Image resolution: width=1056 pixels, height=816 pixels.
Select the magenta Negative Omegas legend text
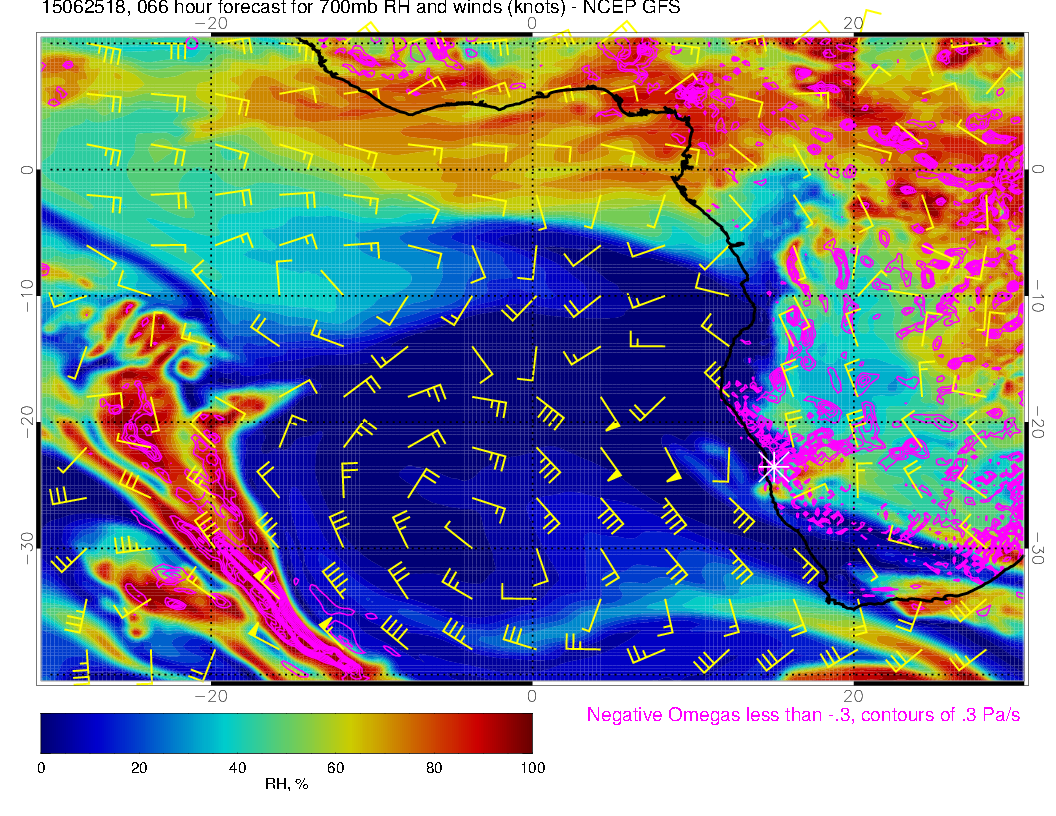click(803, 715)
